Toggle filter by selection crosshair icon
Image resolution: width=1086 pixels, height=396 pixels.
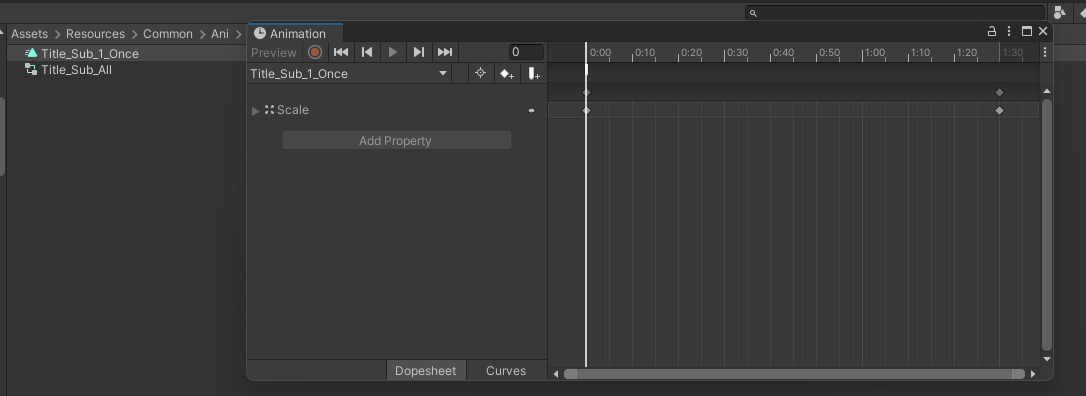tap(480, 73)
